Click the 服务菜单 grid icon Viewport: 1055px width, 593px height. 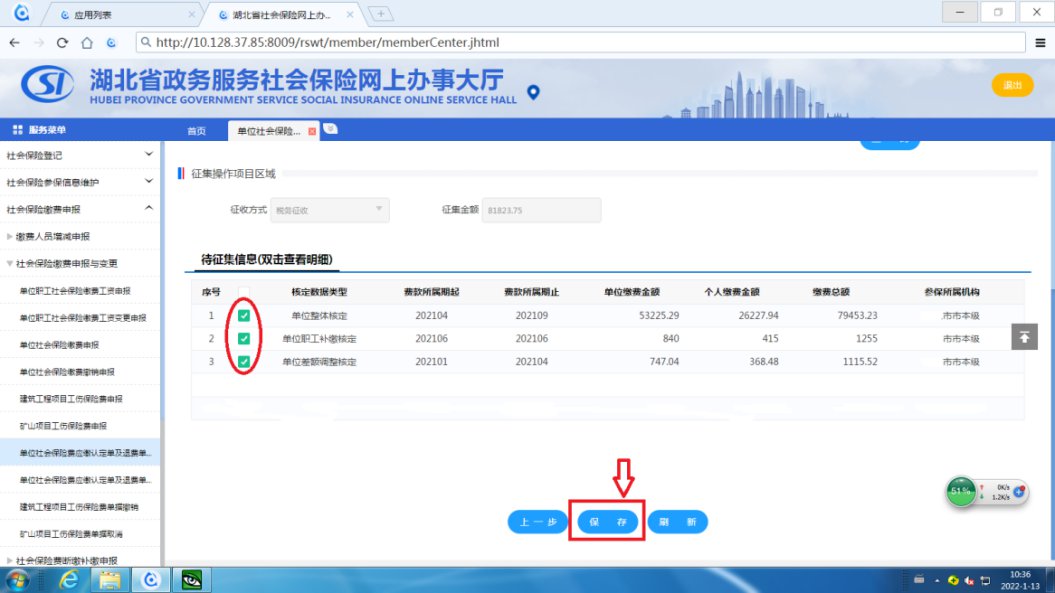17,131
